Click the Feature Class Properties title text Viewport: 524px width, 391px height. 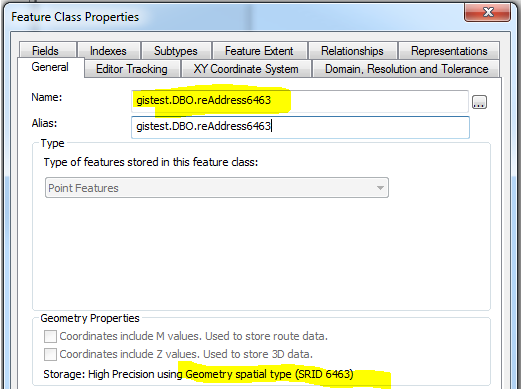(75, 17)
